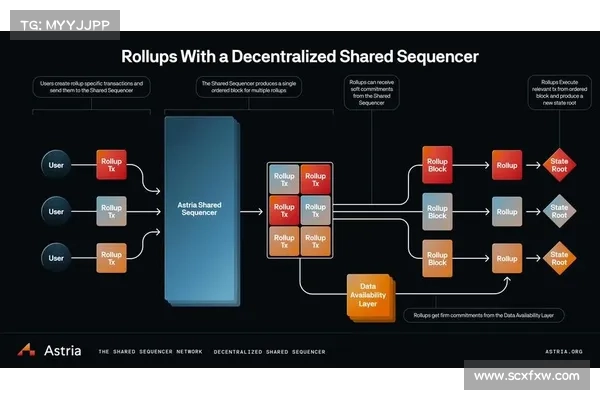
Task: Click the Astria logo icon in footer
Action: click(26, 350)
